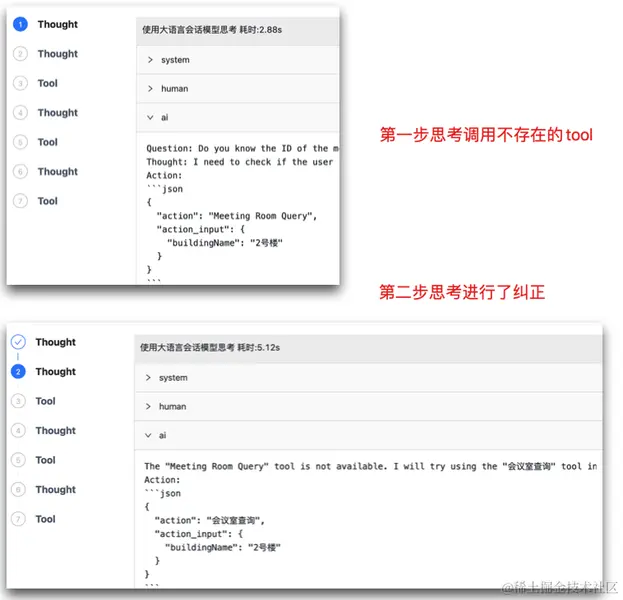Open step 7 Tool label in top panel

tap(48, 201)
